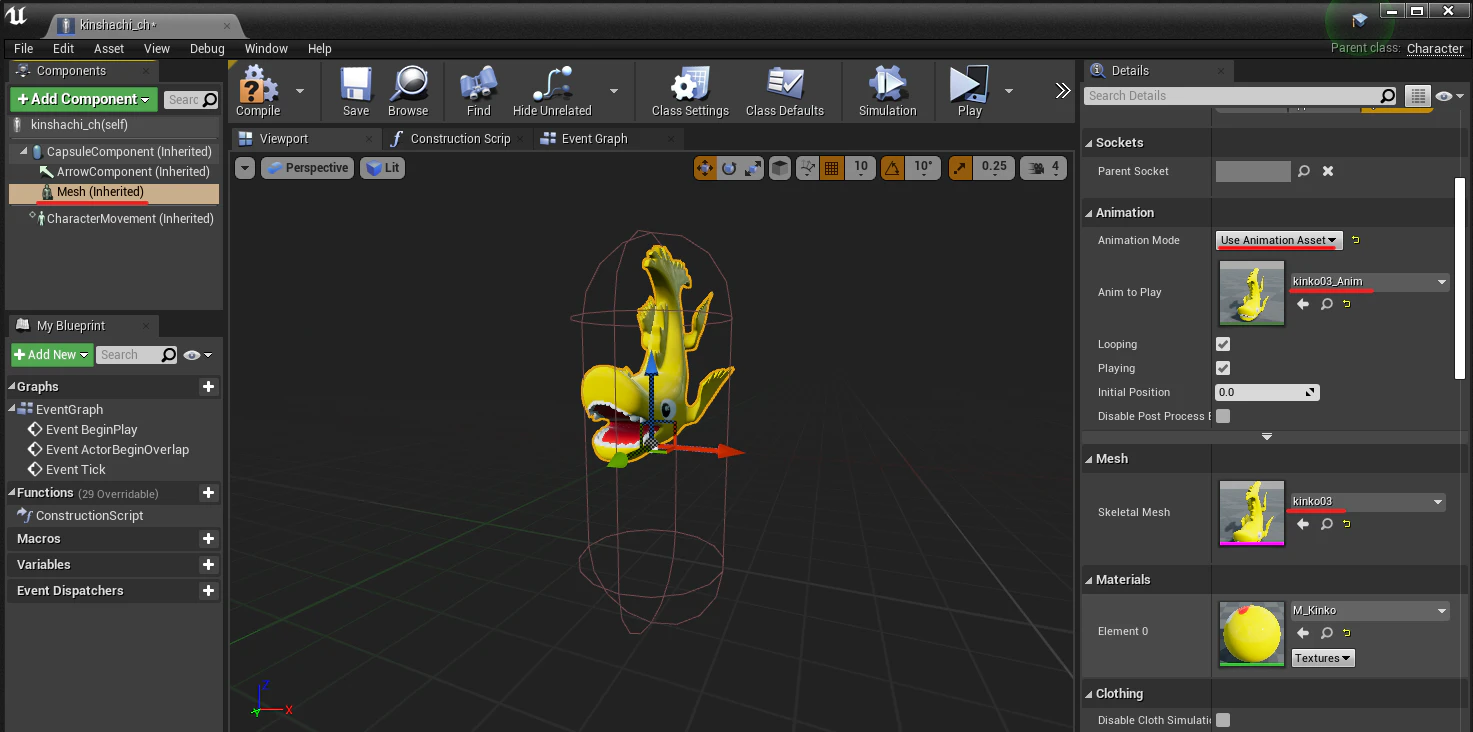
Task: Click the surface snapping icon in the viewport
Action: pyautogui.click(x=807, y=168)
